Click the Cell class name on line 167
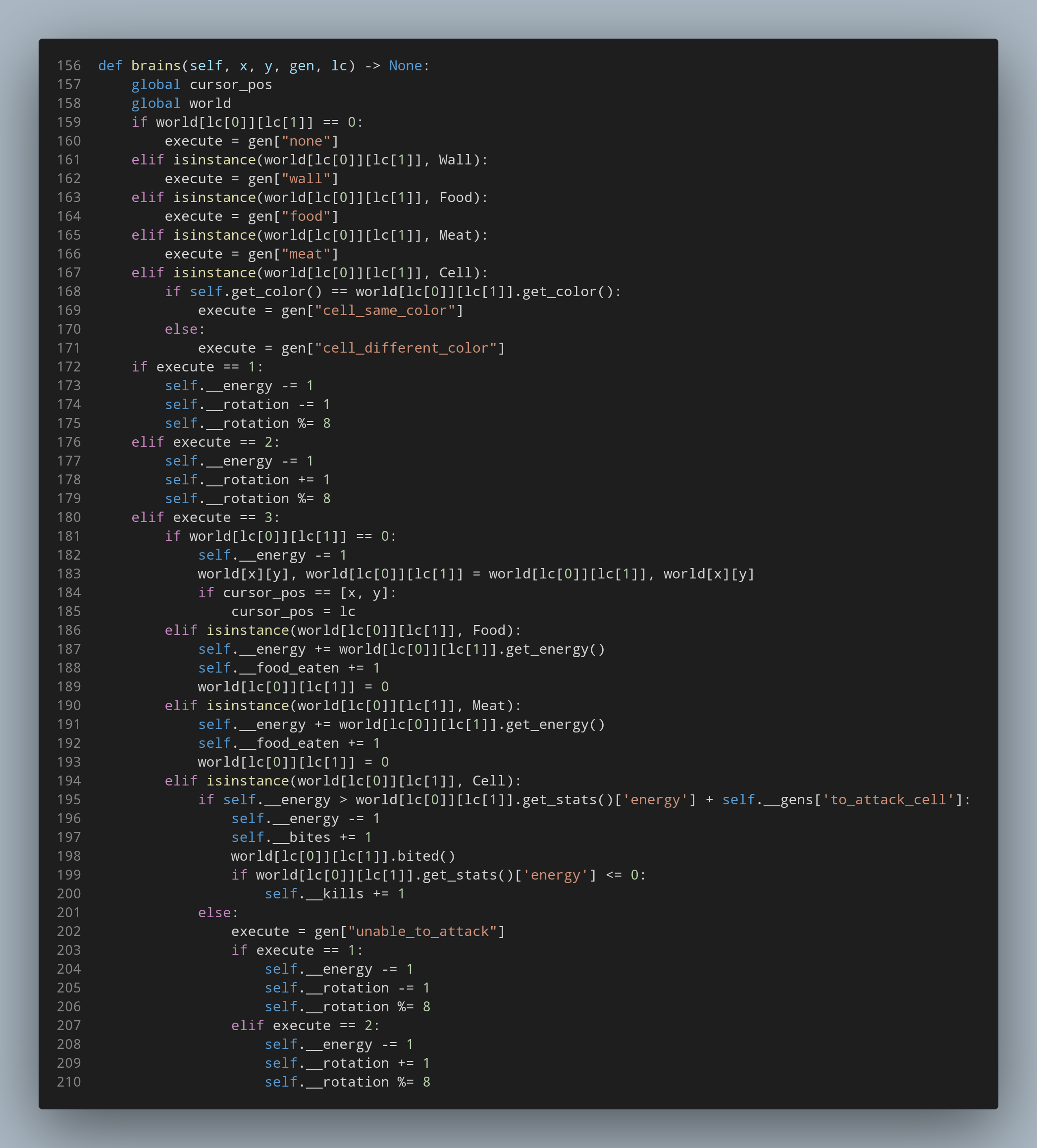 click(456, 273)
